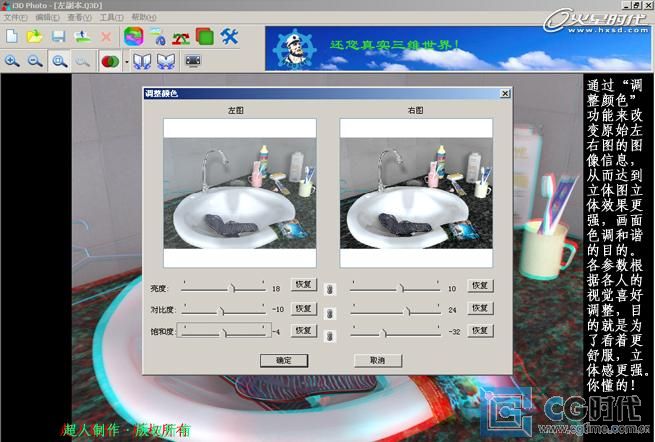Open settings via wrench and screwdriver icon

tap(229, 36)
